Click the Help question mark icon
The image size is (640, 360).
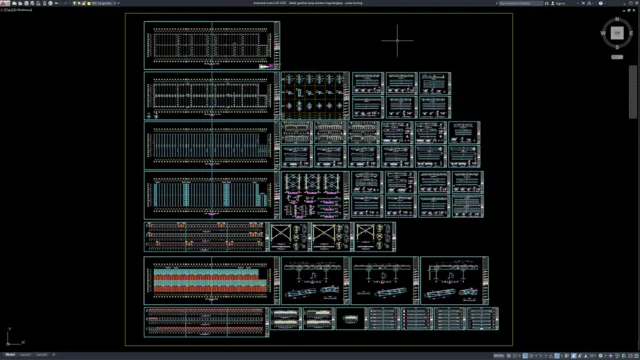tap(600, 3)
